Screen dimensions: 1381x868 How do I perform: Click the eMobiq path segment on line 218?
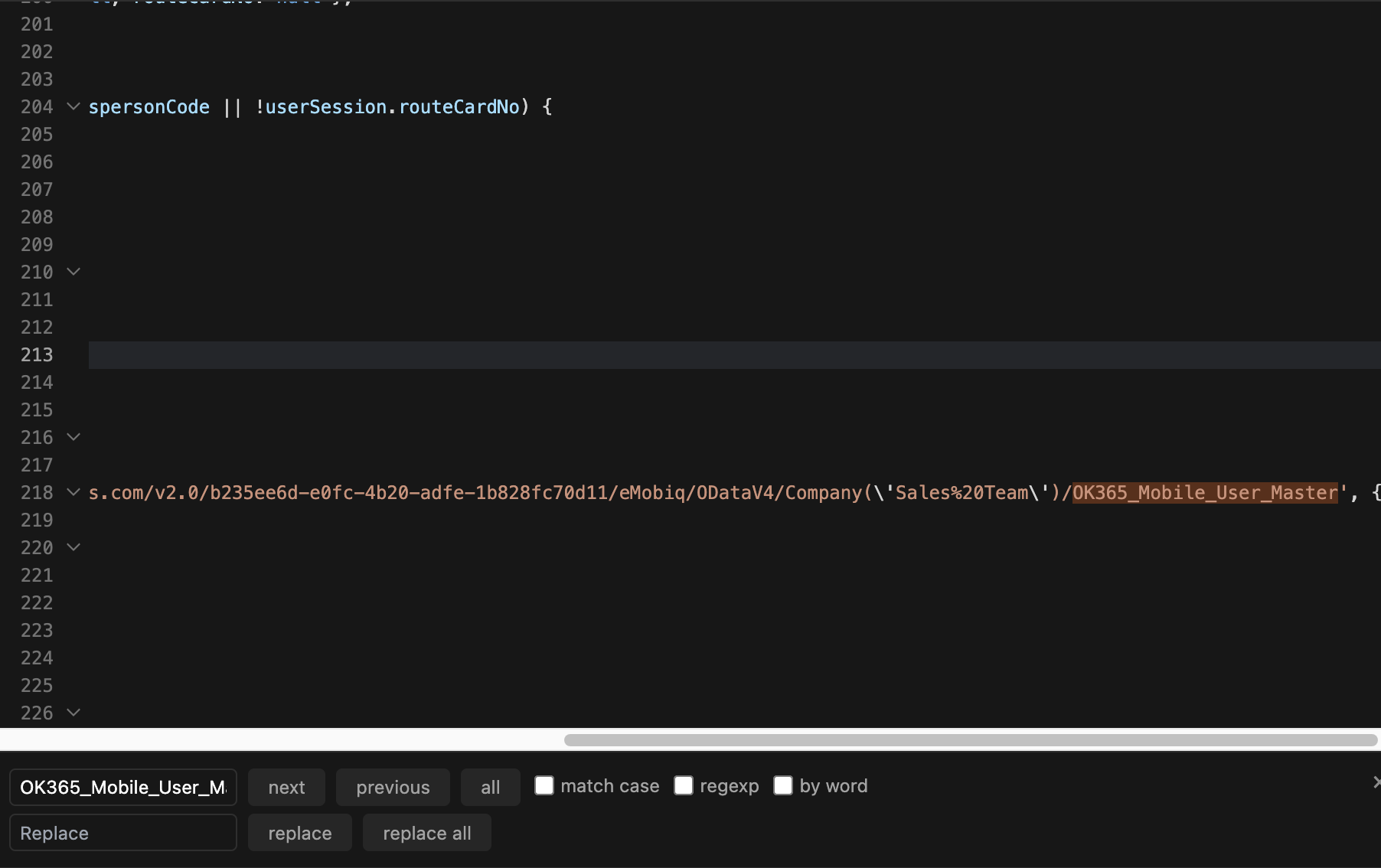(x=651, y=493)
